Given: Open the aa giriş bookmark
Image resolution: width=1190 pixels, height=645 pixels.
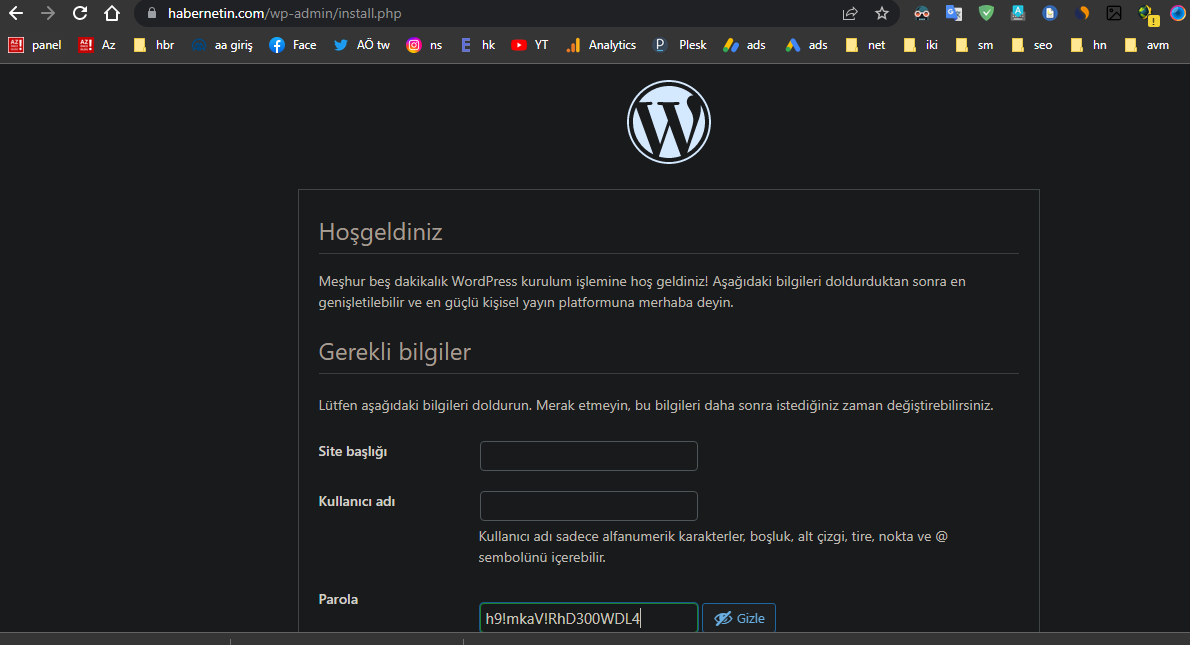Looking at the screenshot, I should pos(222,46).
